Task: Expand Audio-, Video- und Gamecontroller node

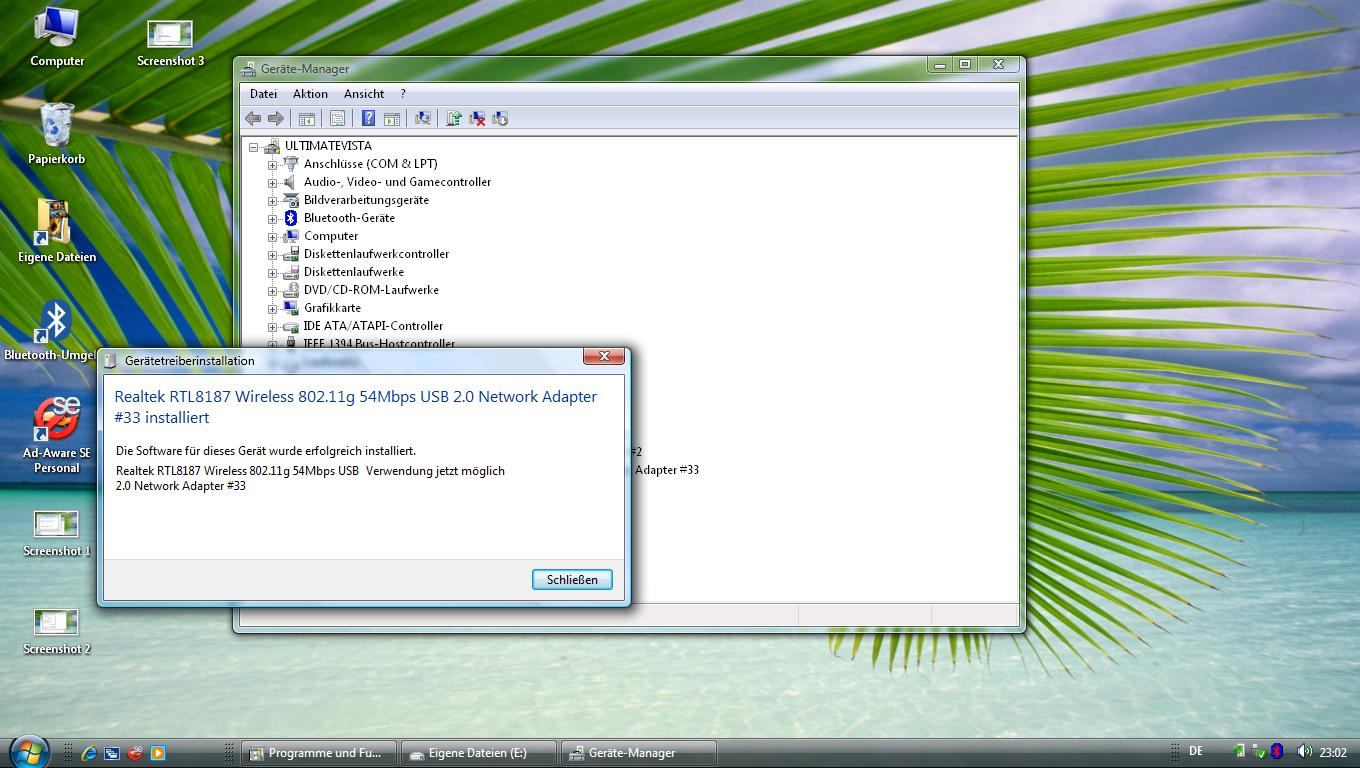Action: click(x=272, y=183)
